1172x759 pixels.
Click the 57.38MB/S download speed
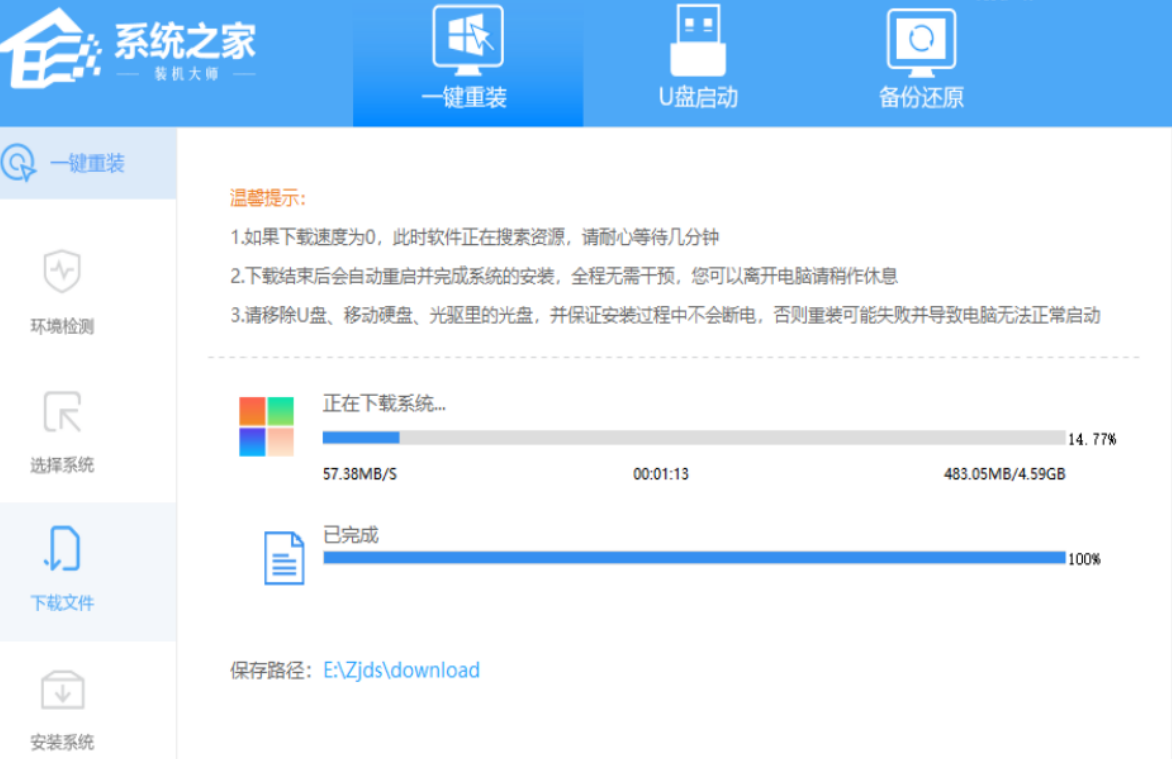pyautogui.click(x=360, y=474)
